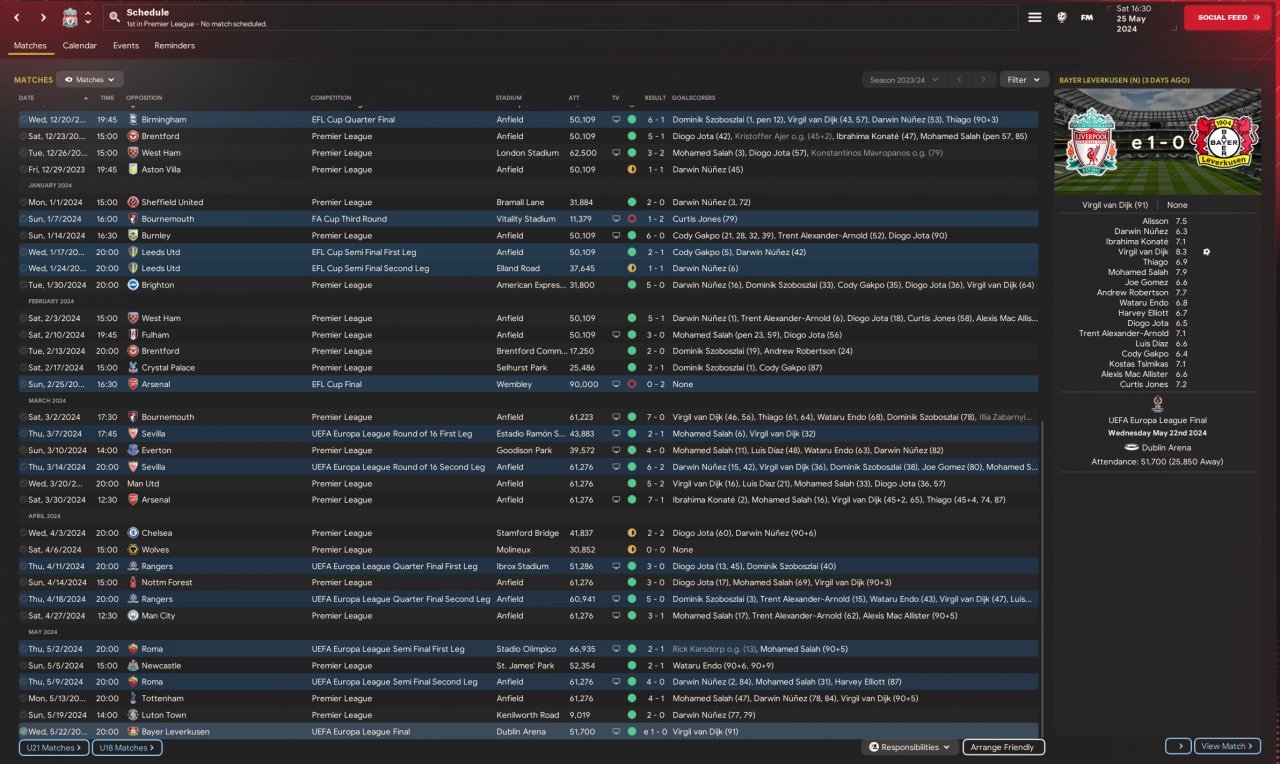Click the orange draw dot on Aston Villa row
1280x764 pixels.
point(632,169)
